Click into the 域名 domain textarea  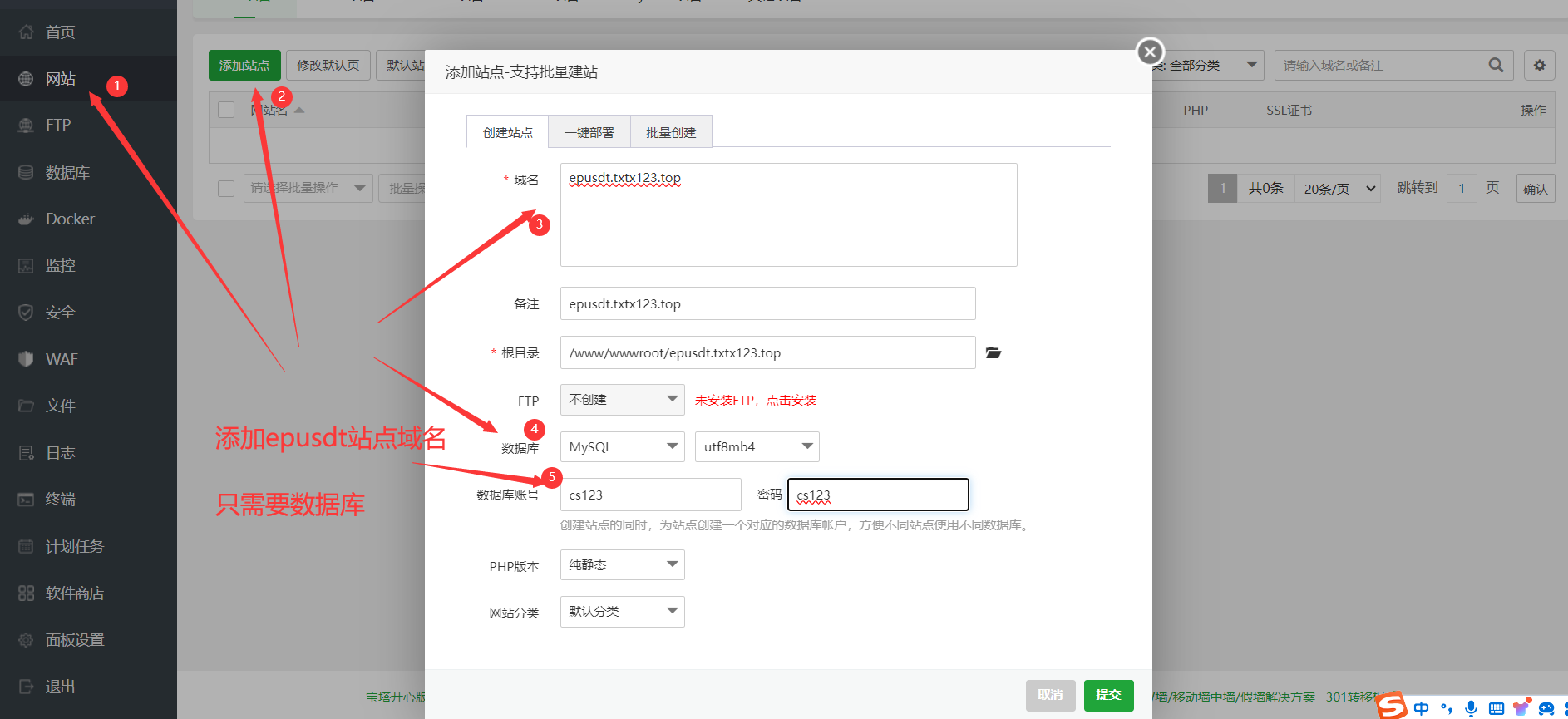pyautogui.click(x=789, y=214)
